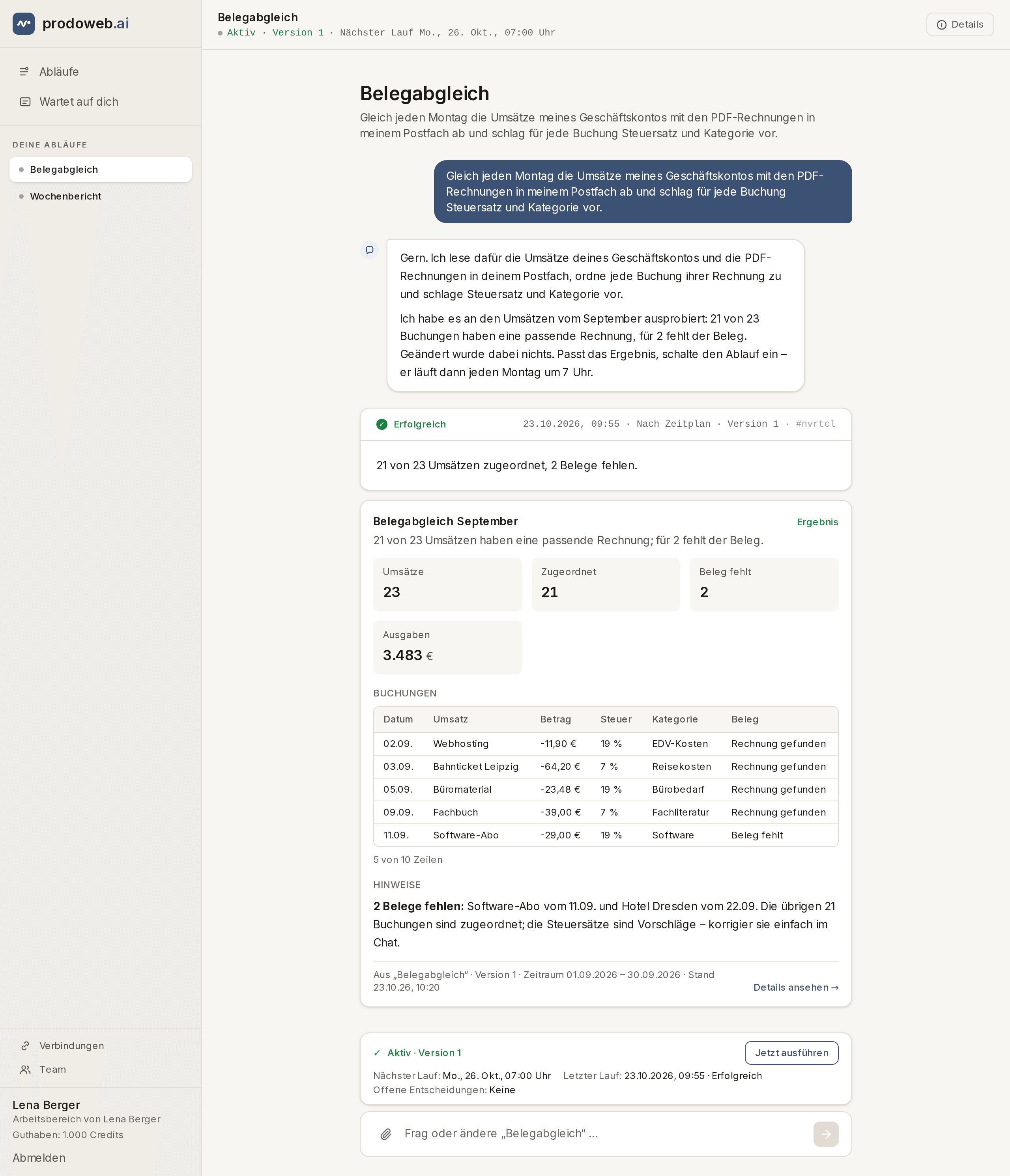Click the Aktiv status in header
Viewport: 1010px width, 1176px height.
click(x=241, y=33)
